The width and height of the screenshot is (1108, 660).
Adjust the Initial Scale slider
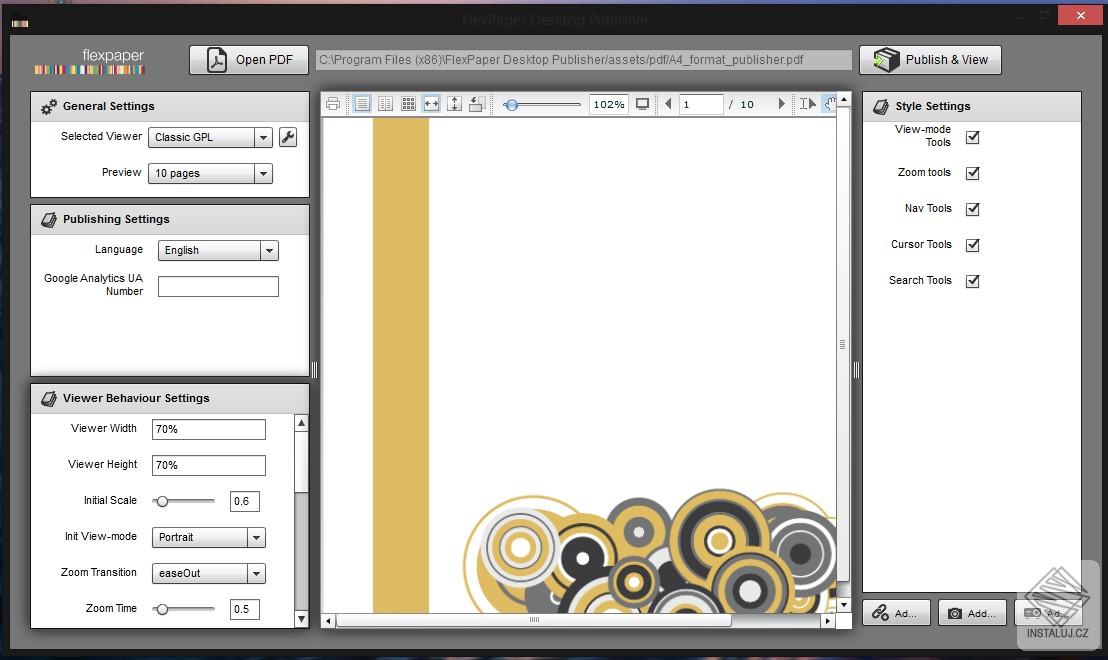point(184,501)
